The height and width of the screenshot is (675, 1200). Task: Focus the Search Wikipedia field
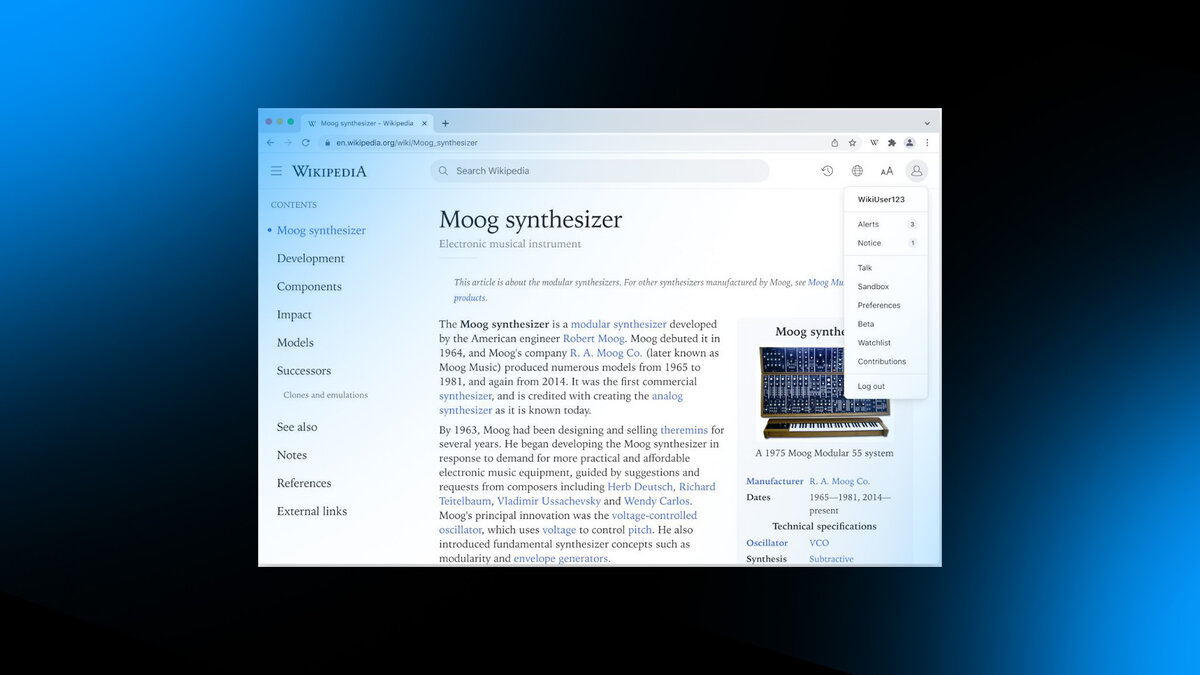(x=600, y=171)
